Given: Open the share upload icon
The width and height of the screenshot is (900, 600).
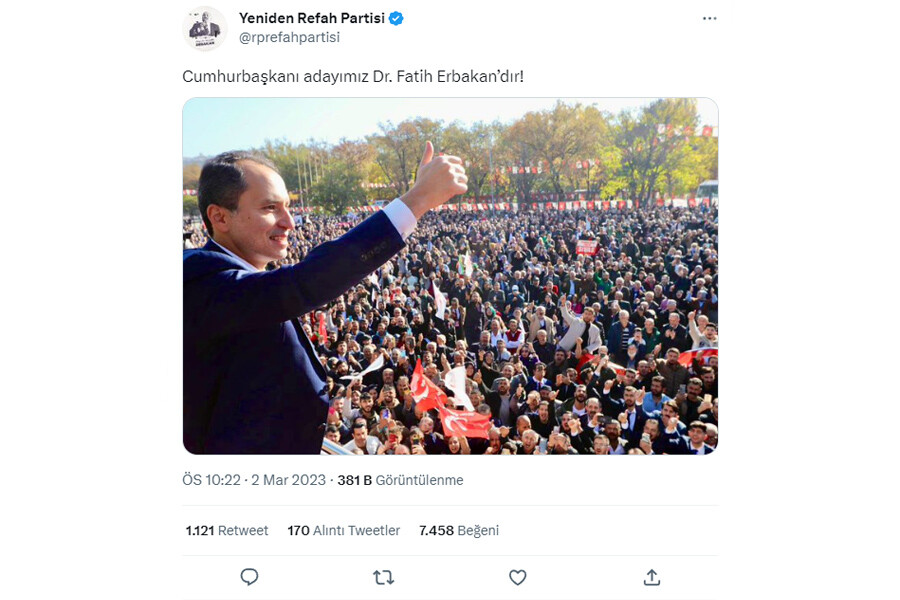Looking at the screenshot, I should click(x=651, y=577).
